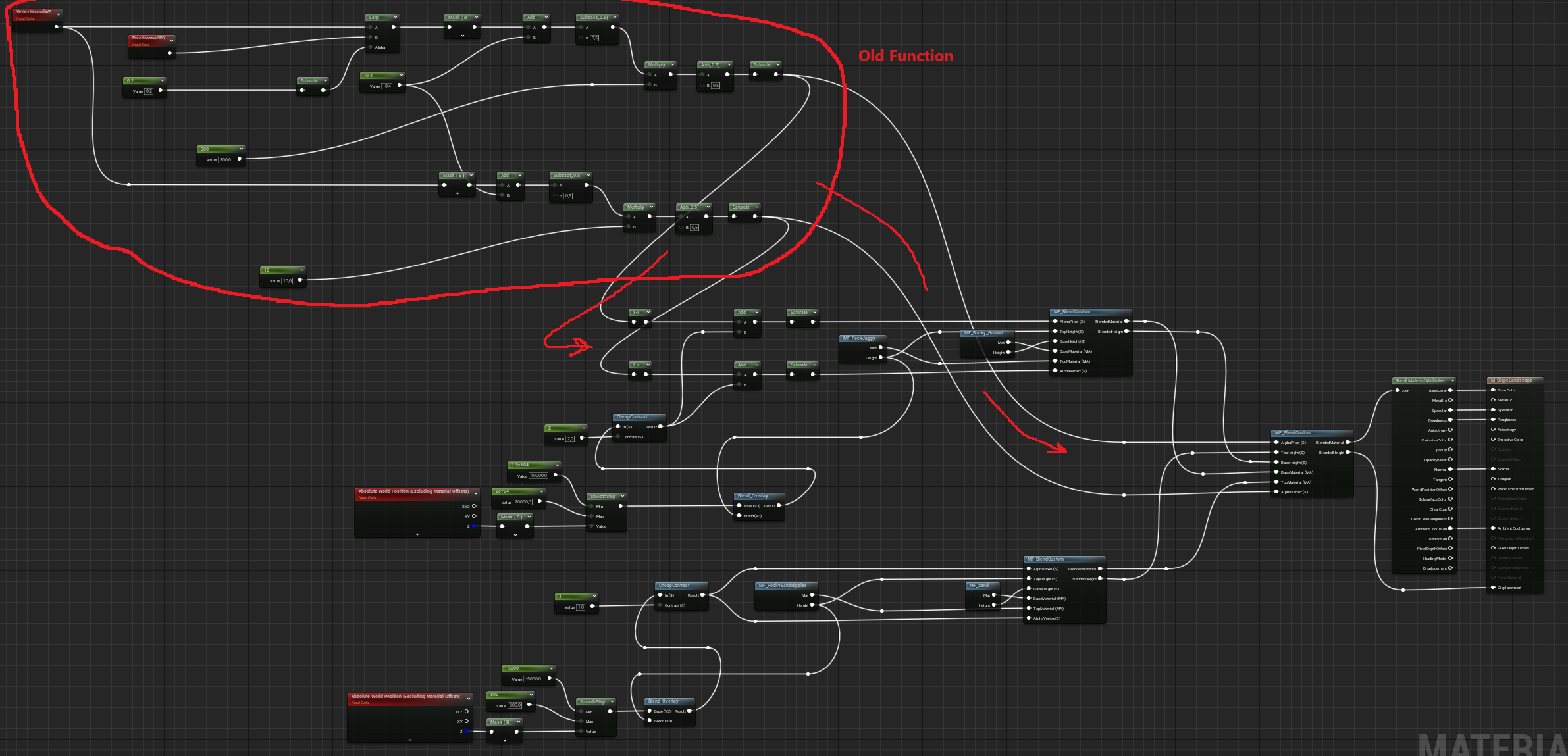Select the M_SlopeLandscape node title
The image size is (1568, 756).
click(1511, 380)
